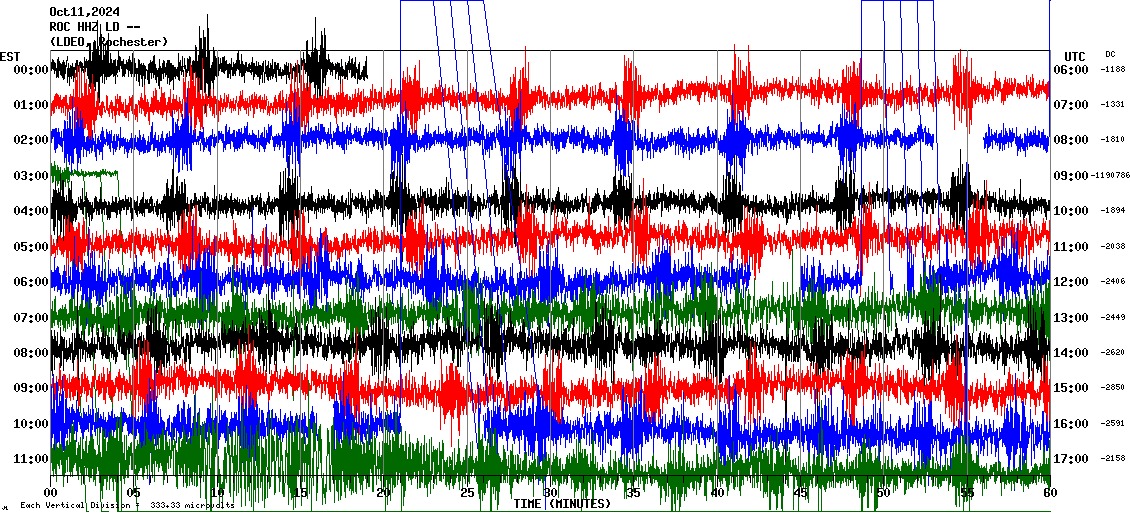Click the "35" minute tick label
The height and width of the screenshot is (519, 1130).
point(633,493)
